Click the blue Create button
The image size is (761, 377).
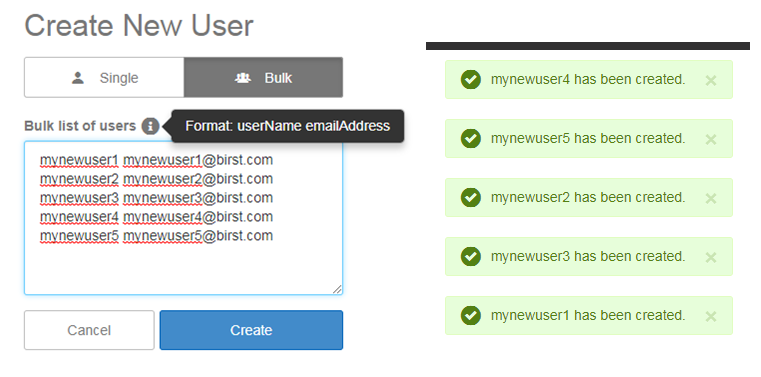pyautogui.click(x=251, y=330)
